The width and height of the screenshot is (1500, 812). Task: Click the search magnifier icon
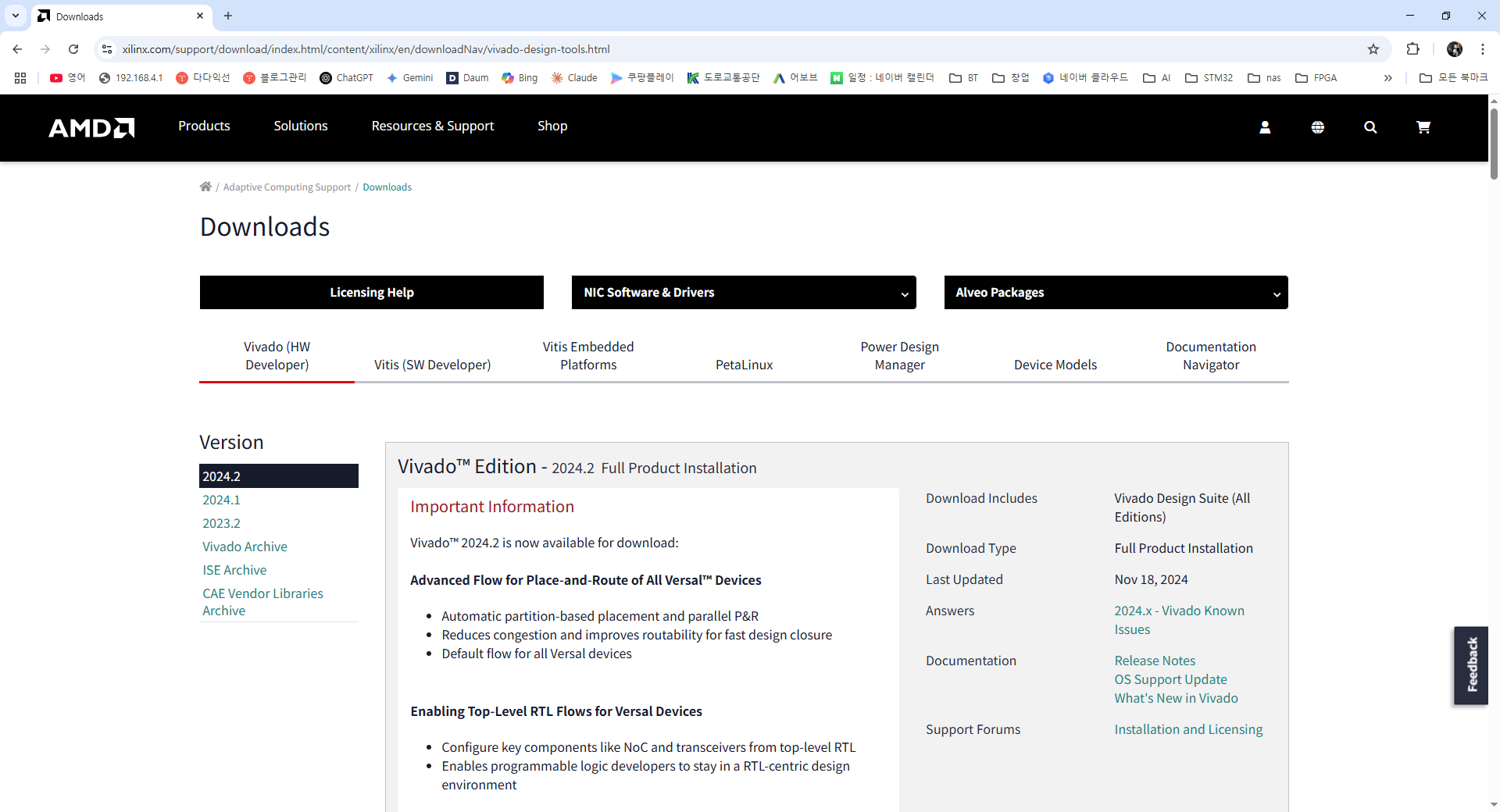[x=1370, y=127]
